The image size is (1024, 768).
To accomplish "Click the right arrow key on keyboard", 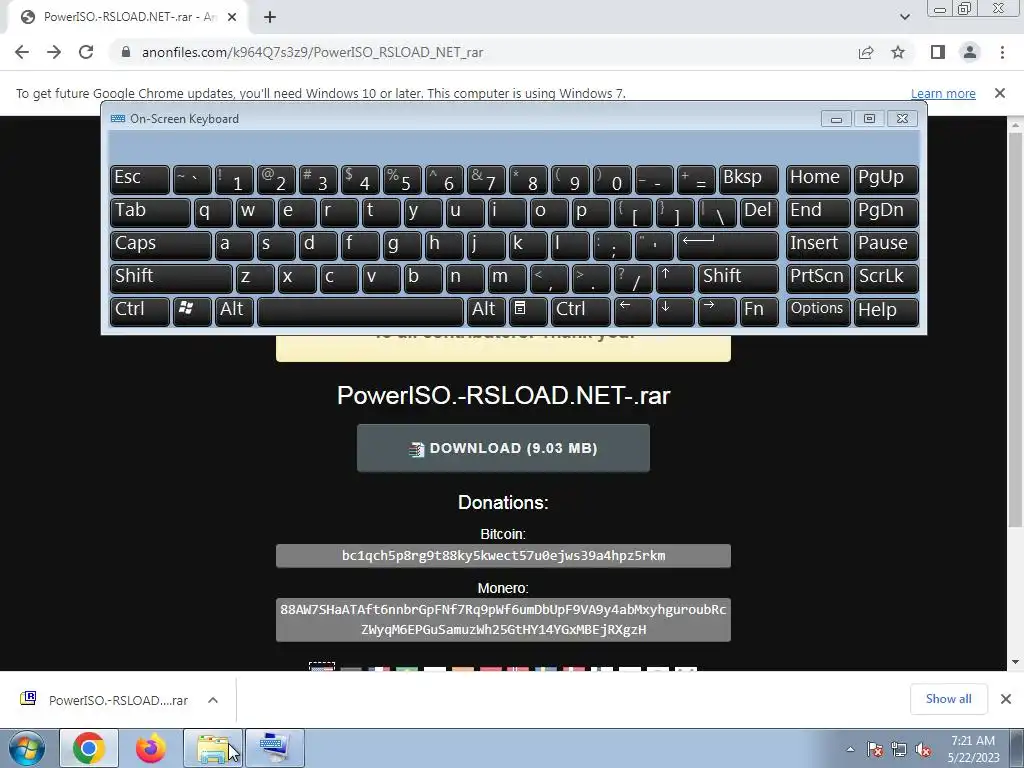I will pos(716,311).
